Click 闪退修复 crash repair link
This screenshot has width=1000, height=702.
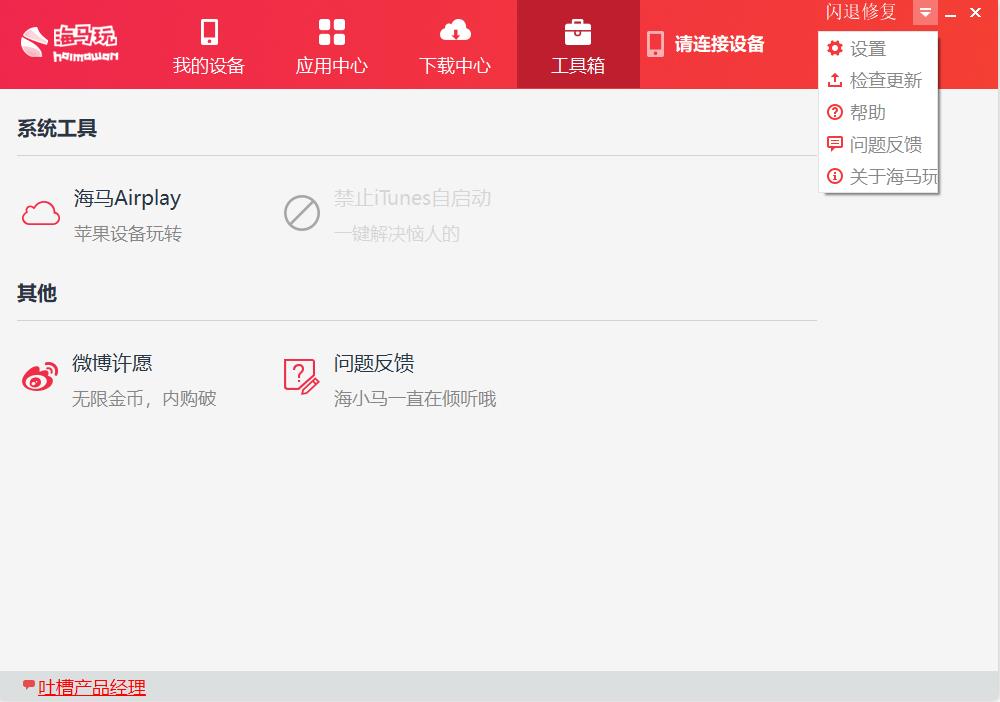[861, 12]
